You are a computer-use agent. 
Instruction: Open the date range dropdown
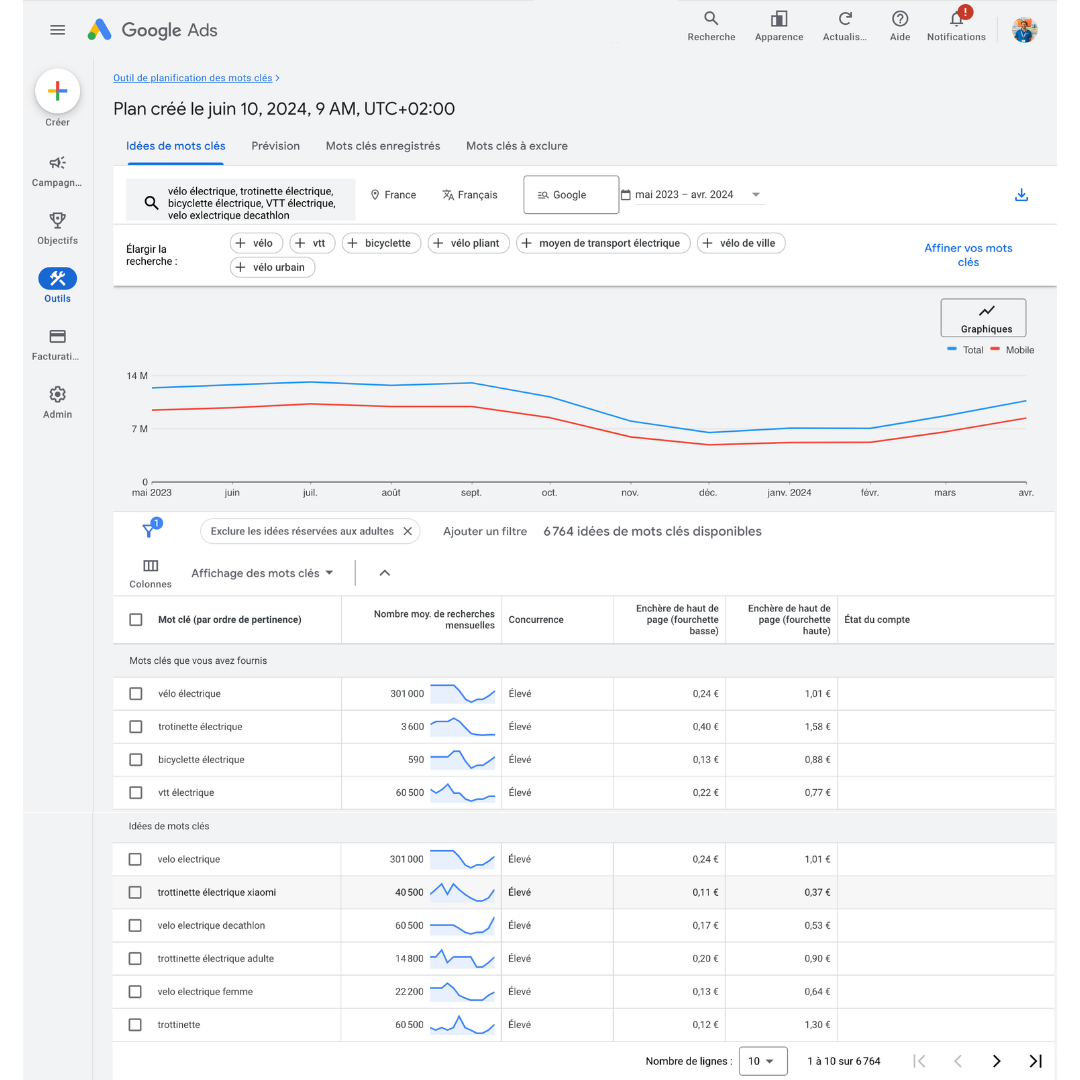pos(692,195)
